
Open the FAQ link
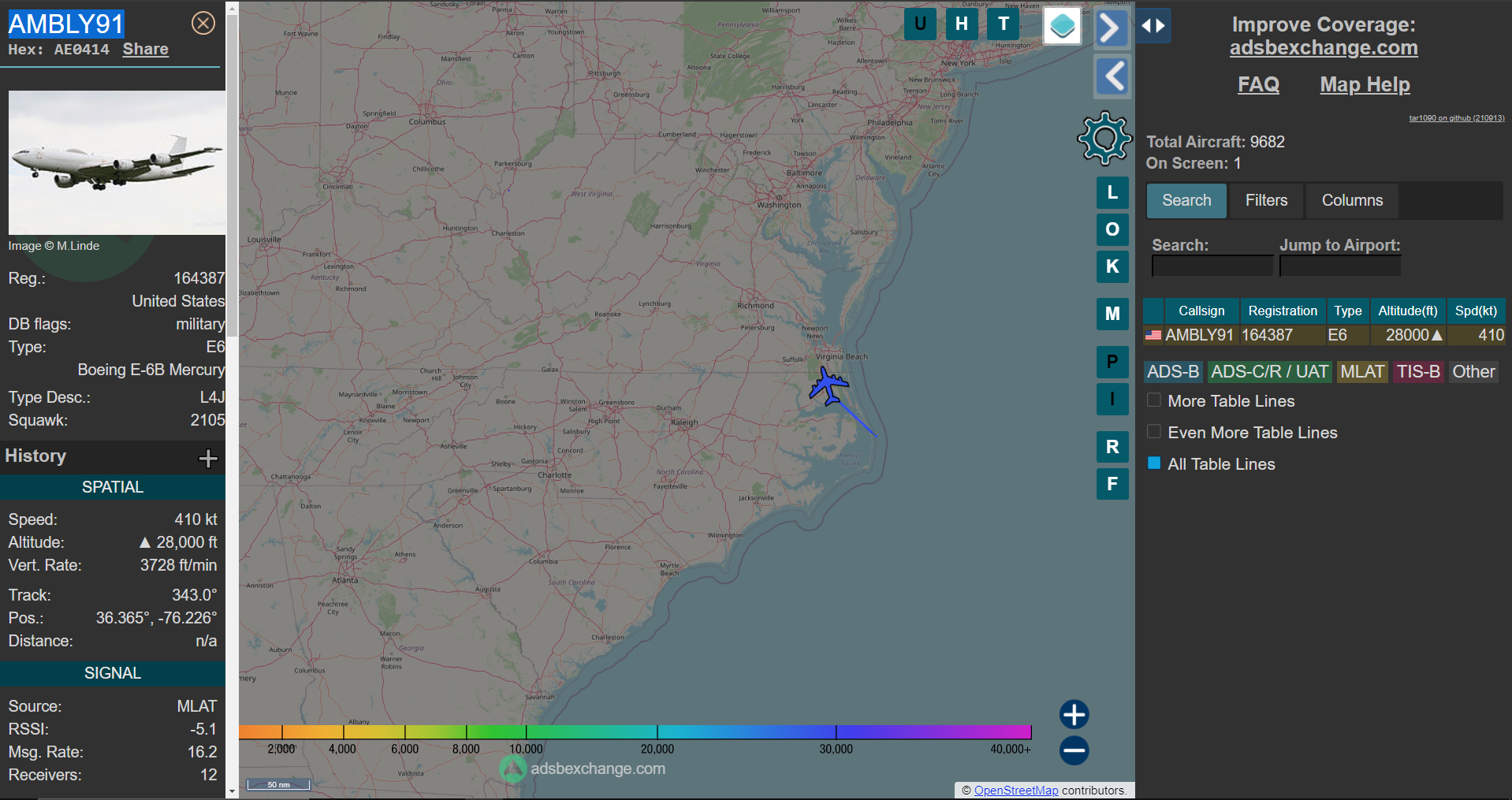coord(1258,84)
